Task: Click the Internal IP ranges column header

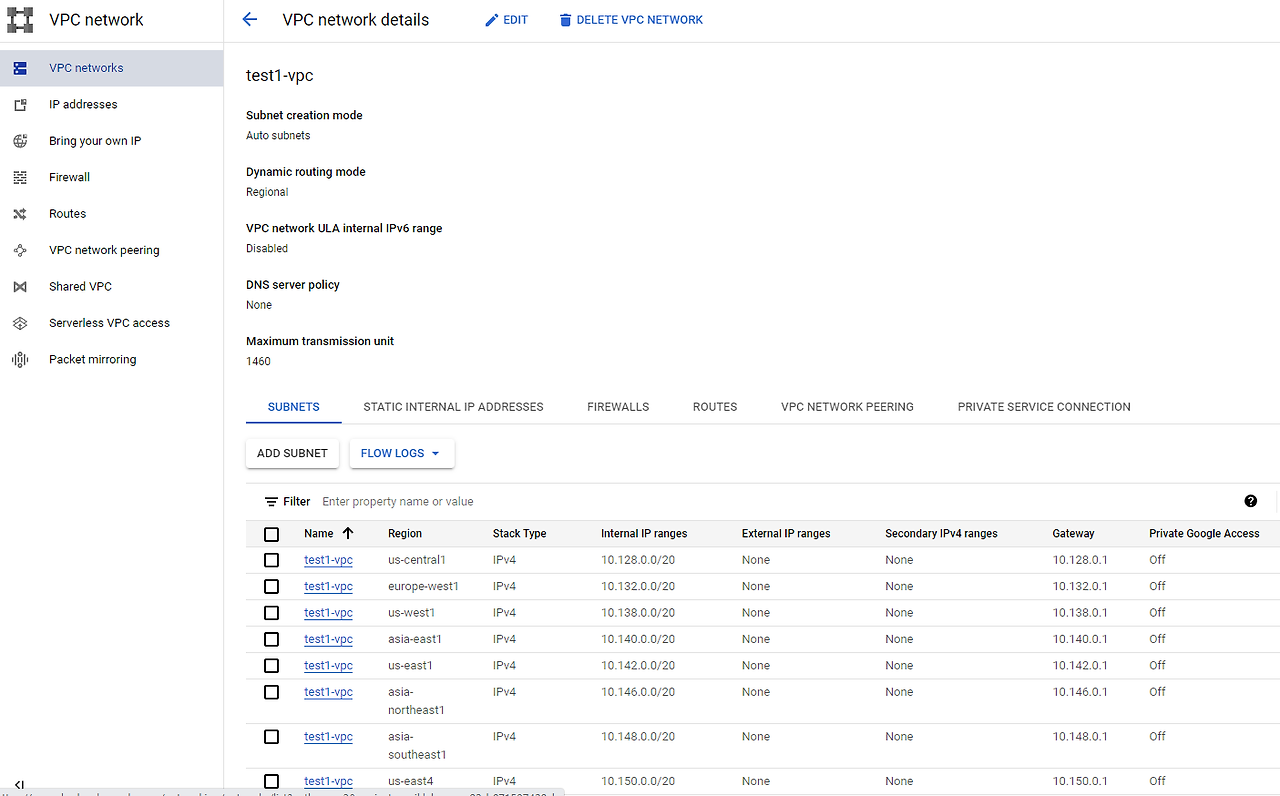Action: click(644, 534)
